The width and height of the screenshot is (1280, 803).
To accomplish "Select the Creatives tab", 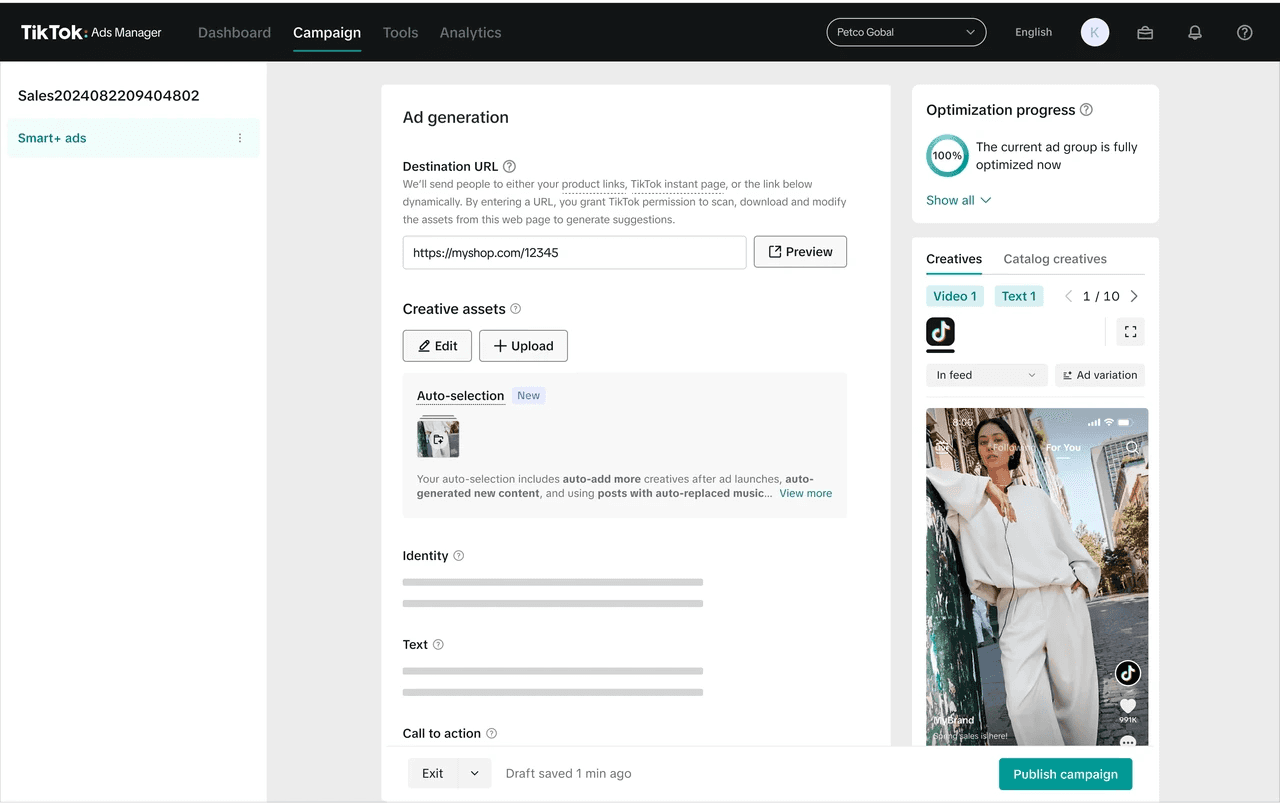I will pyautogui.click(x=954, y=259).
